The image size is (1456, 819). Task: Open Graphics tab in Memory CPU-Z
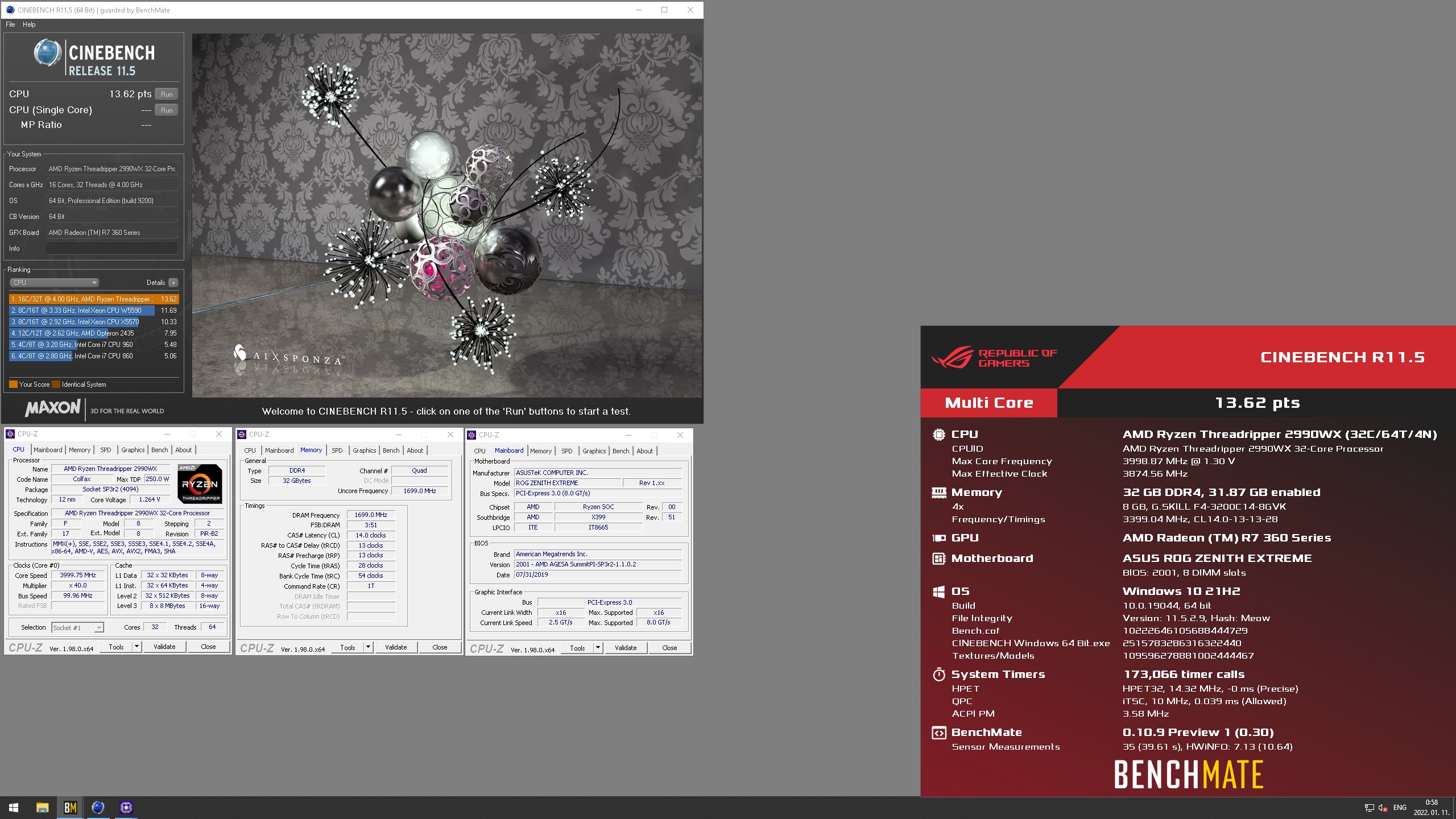[365, 450]
